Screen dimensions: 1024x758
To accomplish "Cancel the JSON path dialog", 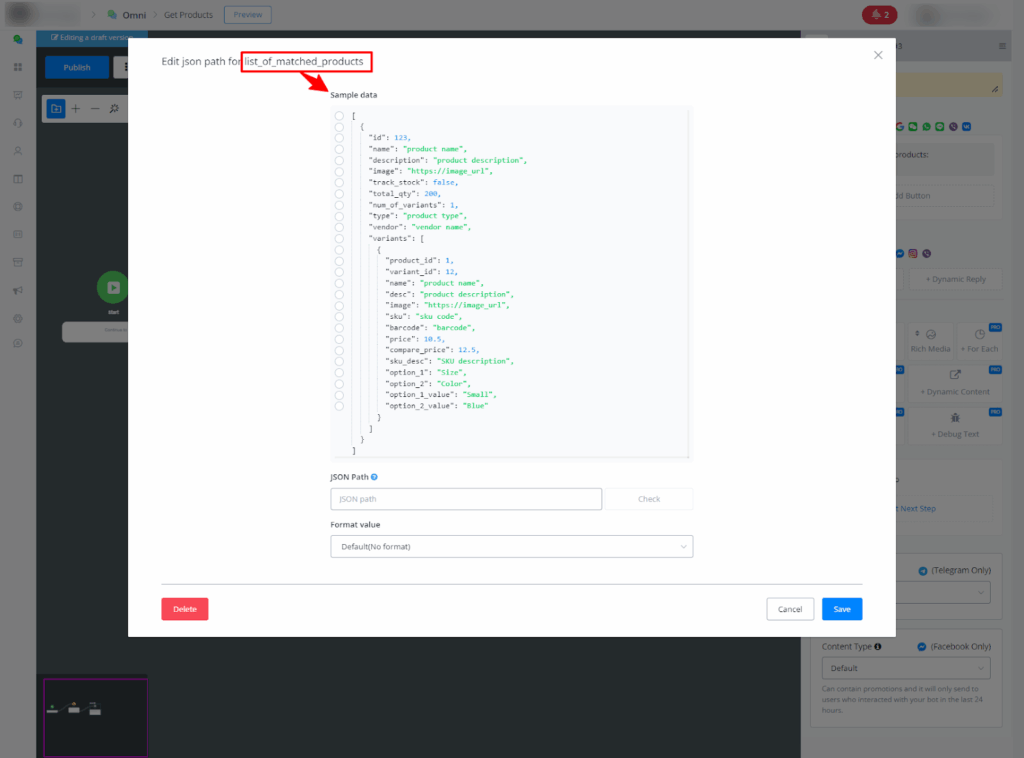I will (790, 609).
